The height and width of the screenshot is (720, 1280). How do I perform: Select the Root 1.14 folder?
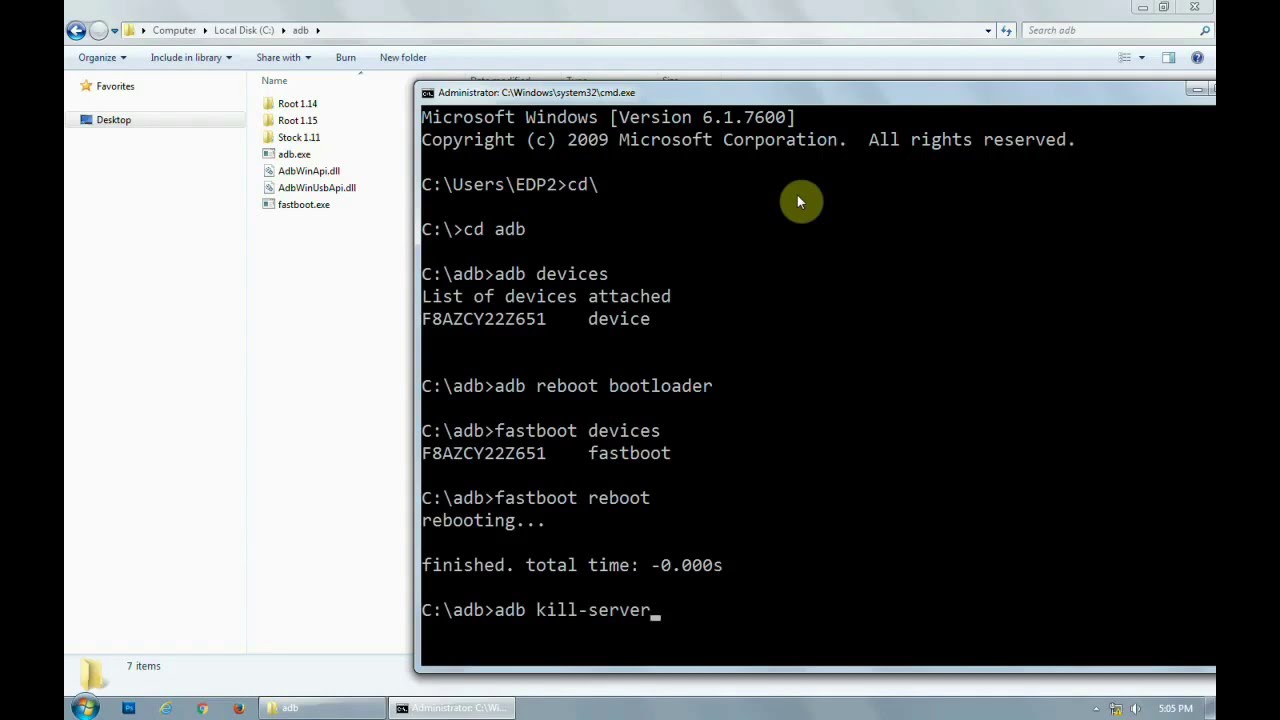297,104
